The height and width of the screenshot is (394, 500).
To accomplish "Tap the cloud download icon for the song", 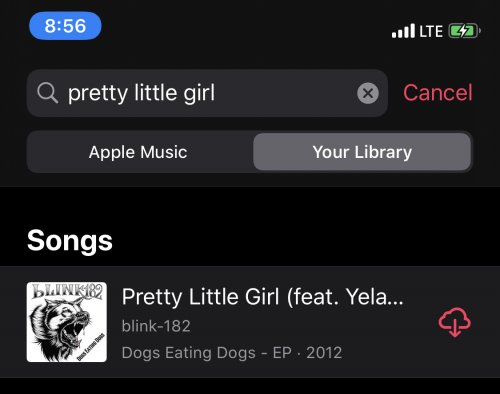I will [x=454, y=322].
